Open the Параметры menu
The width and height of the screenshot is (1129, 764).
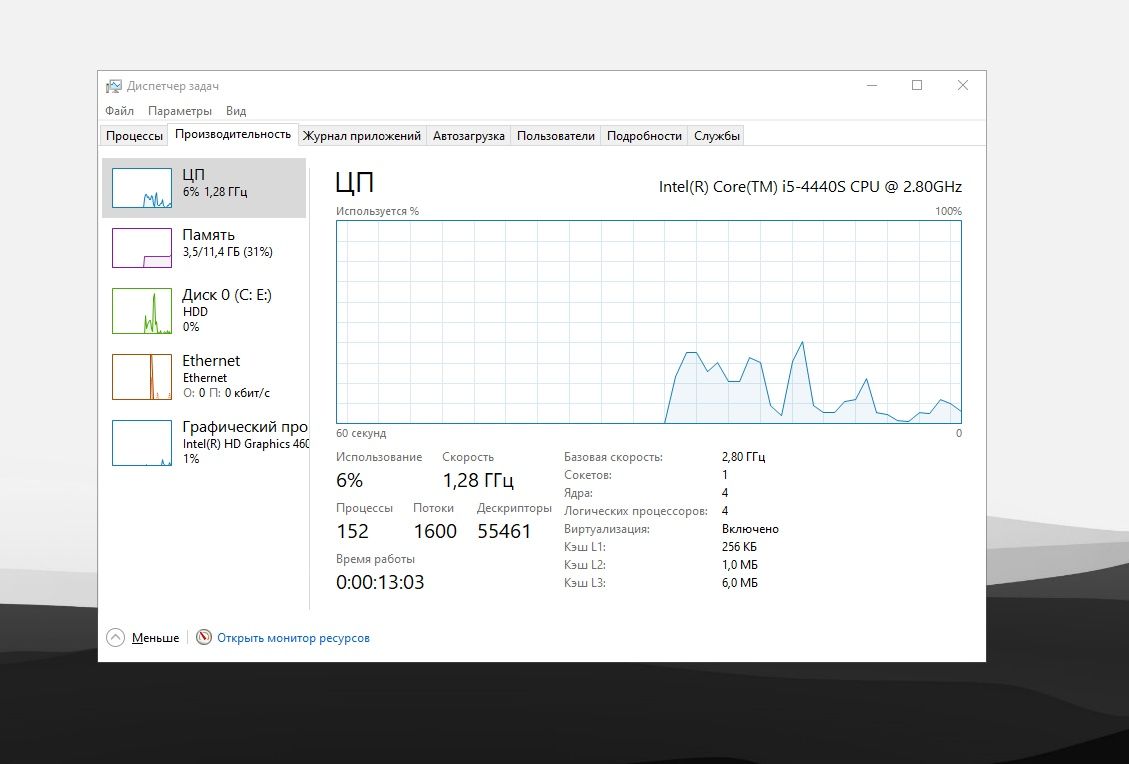pos(179,111)
